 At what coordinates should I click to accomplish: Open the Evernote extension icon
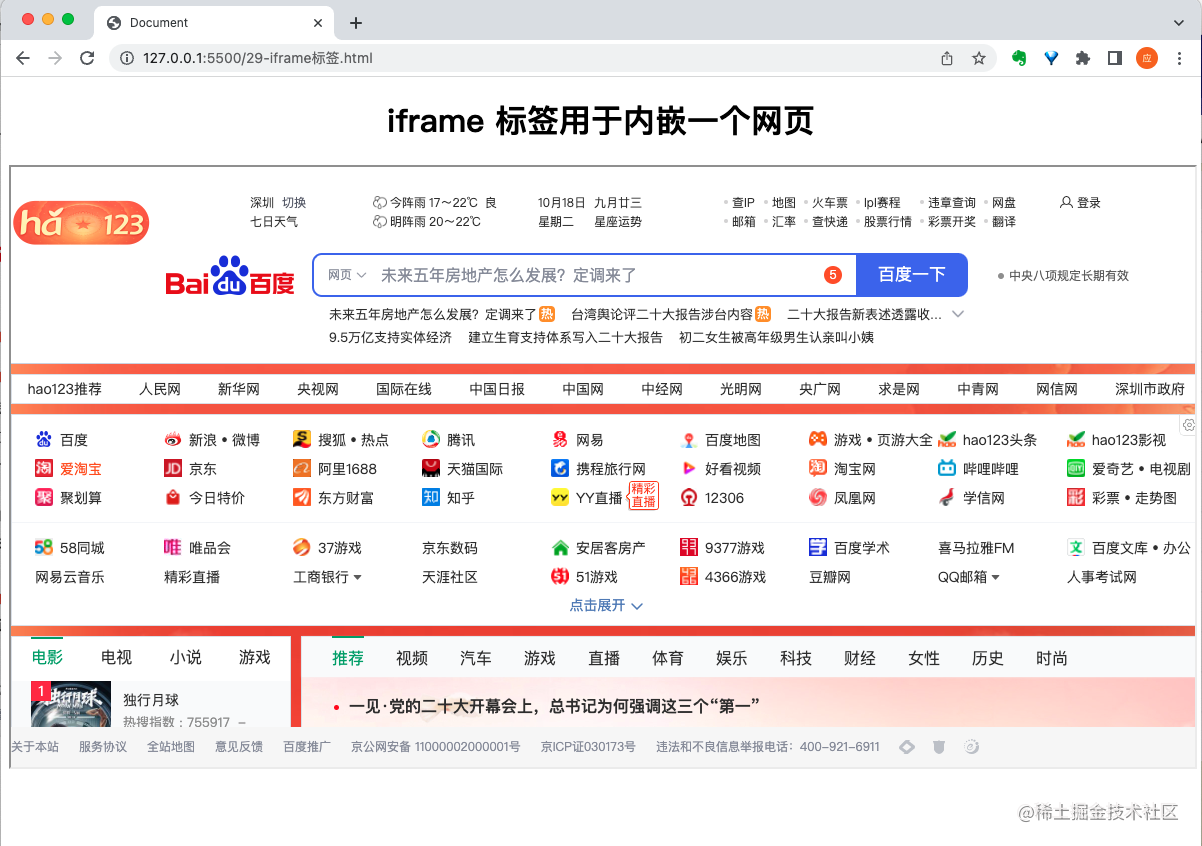click(x=1019, y=58)
